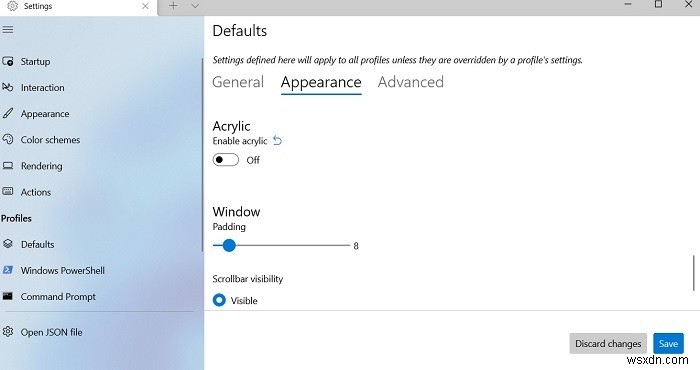Open Actions settings page
The width and height of the screenshot is (700, 370).
point(36,192)
